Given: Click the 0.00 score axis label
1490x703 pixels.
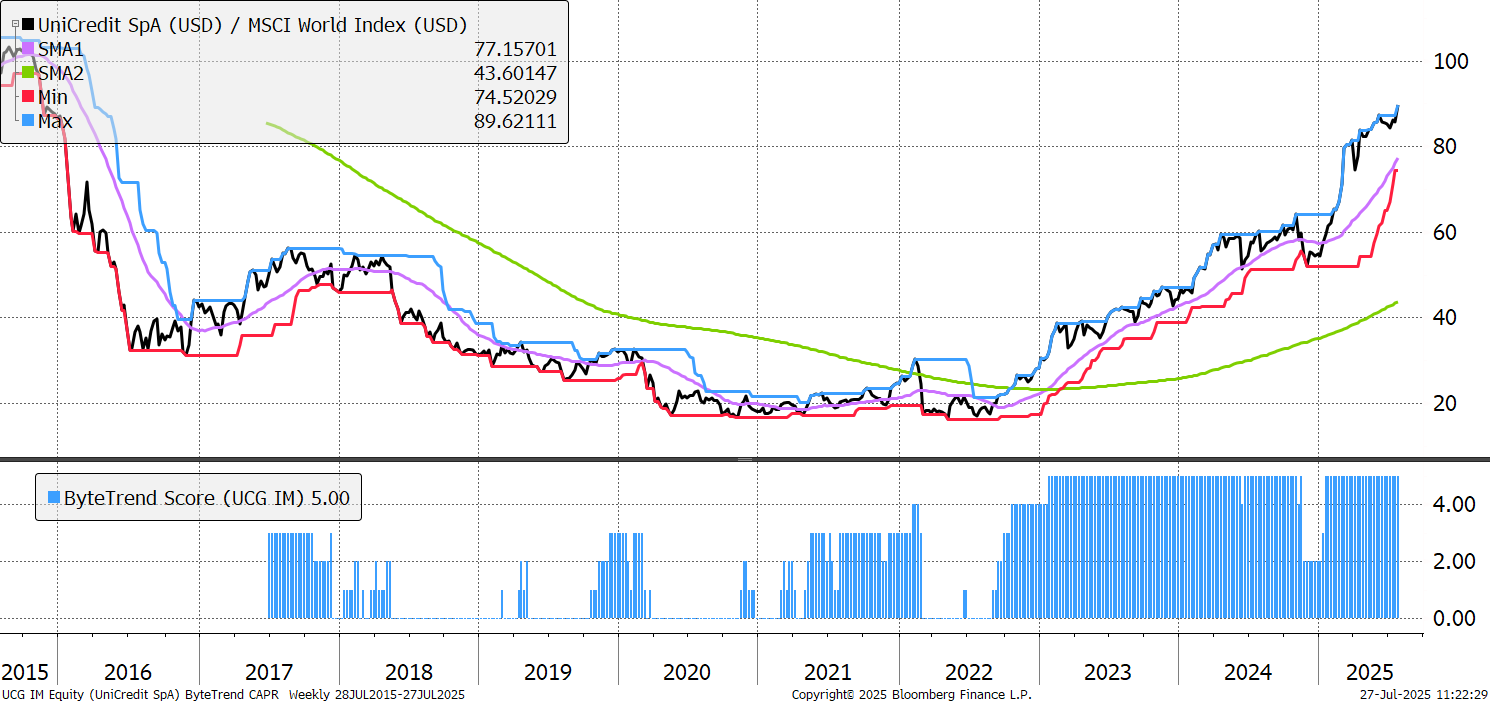Looking at the screenshot, I should tap(1454, 618).
